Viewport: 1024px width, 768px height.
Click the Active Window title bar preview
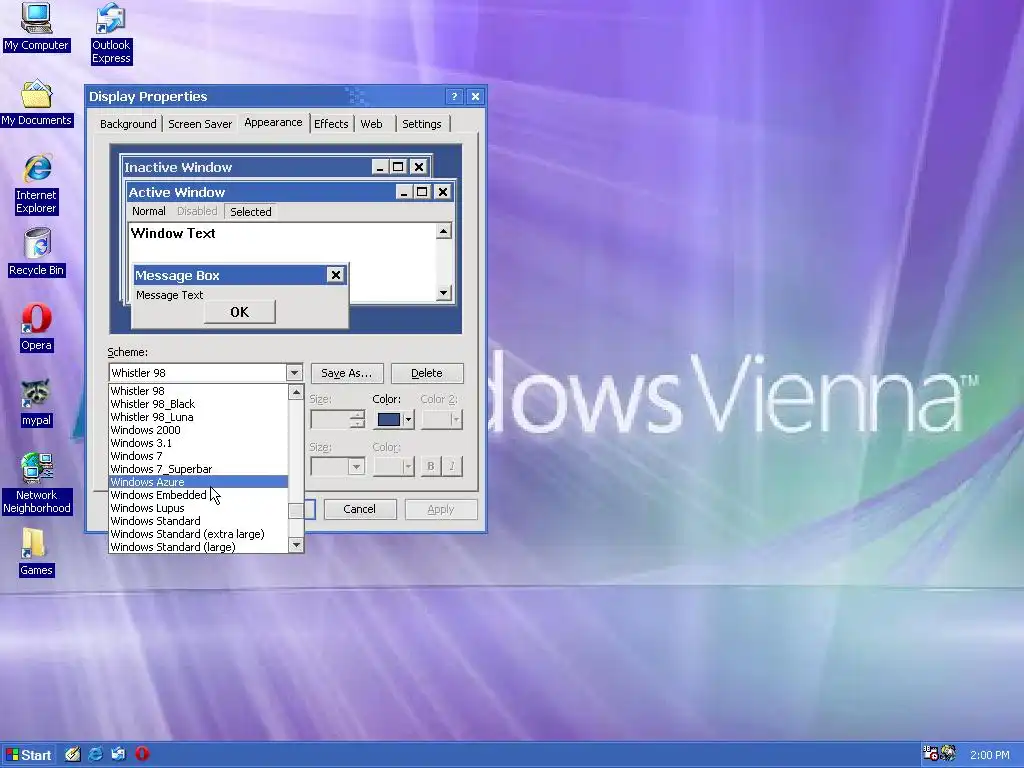[x=290, y=192]
